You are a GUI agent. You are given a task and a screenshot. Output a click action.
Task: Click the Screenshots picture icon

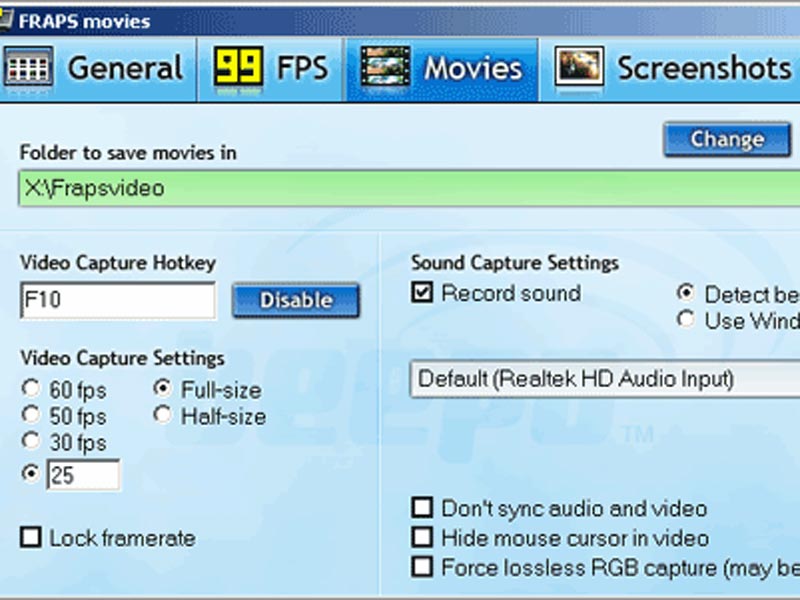[579, 68]
